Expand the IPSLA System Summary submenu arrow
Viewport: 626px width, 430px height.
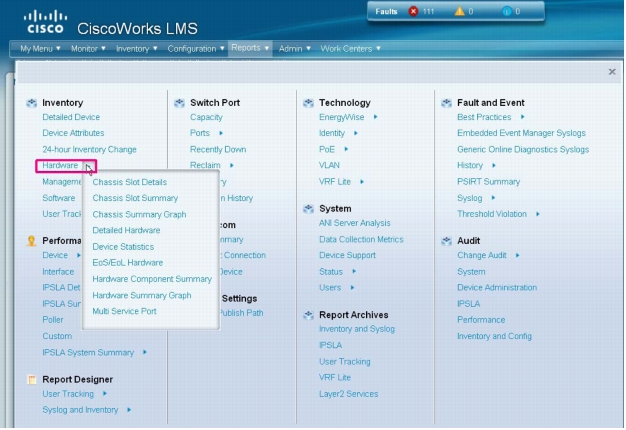[145, 352]
